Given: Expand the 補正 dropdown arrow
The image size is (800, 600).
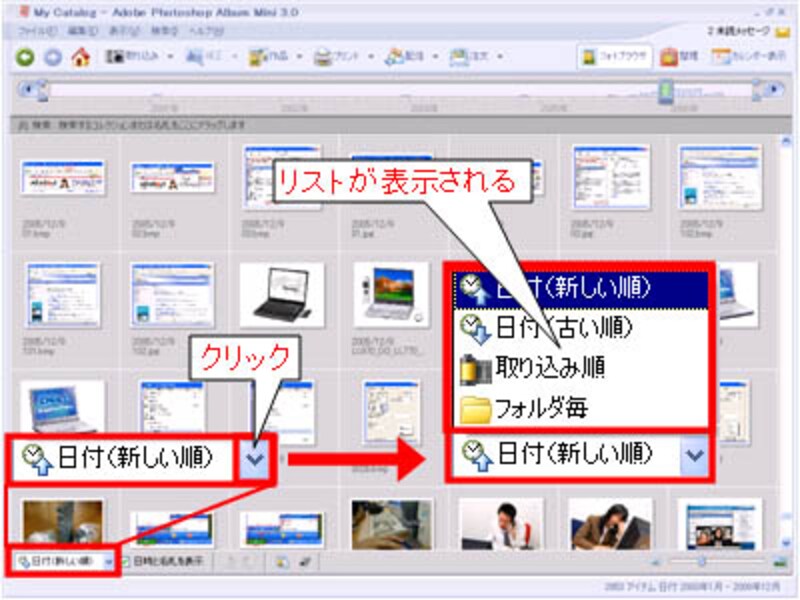Looking at the screenshot, I should (x=235, y=56).
